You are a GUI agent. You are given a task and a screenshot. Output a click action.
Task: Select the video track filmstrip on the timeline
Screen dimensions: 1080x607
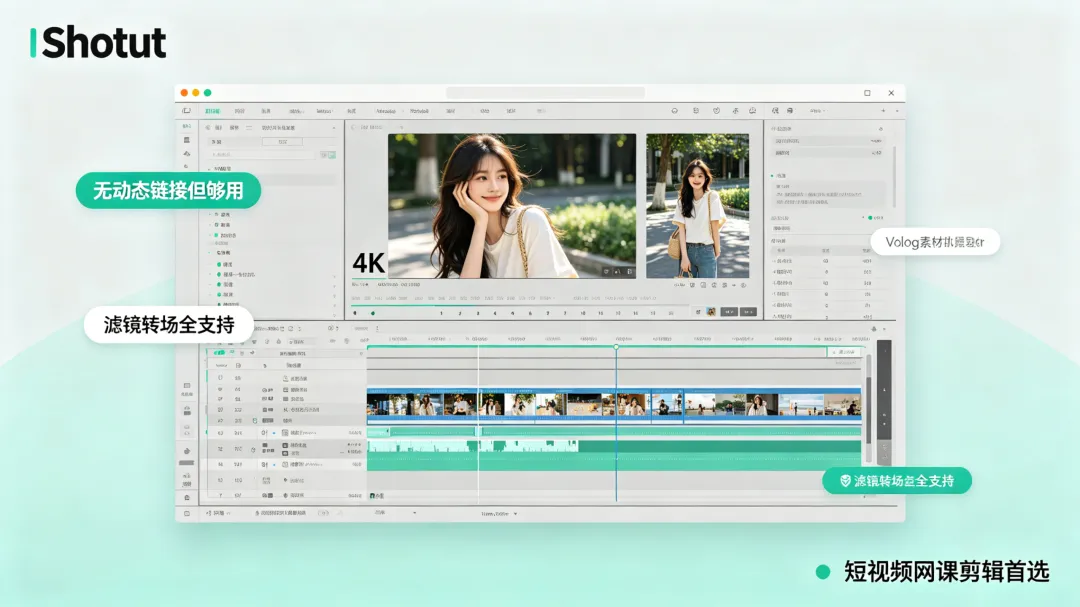614,404
